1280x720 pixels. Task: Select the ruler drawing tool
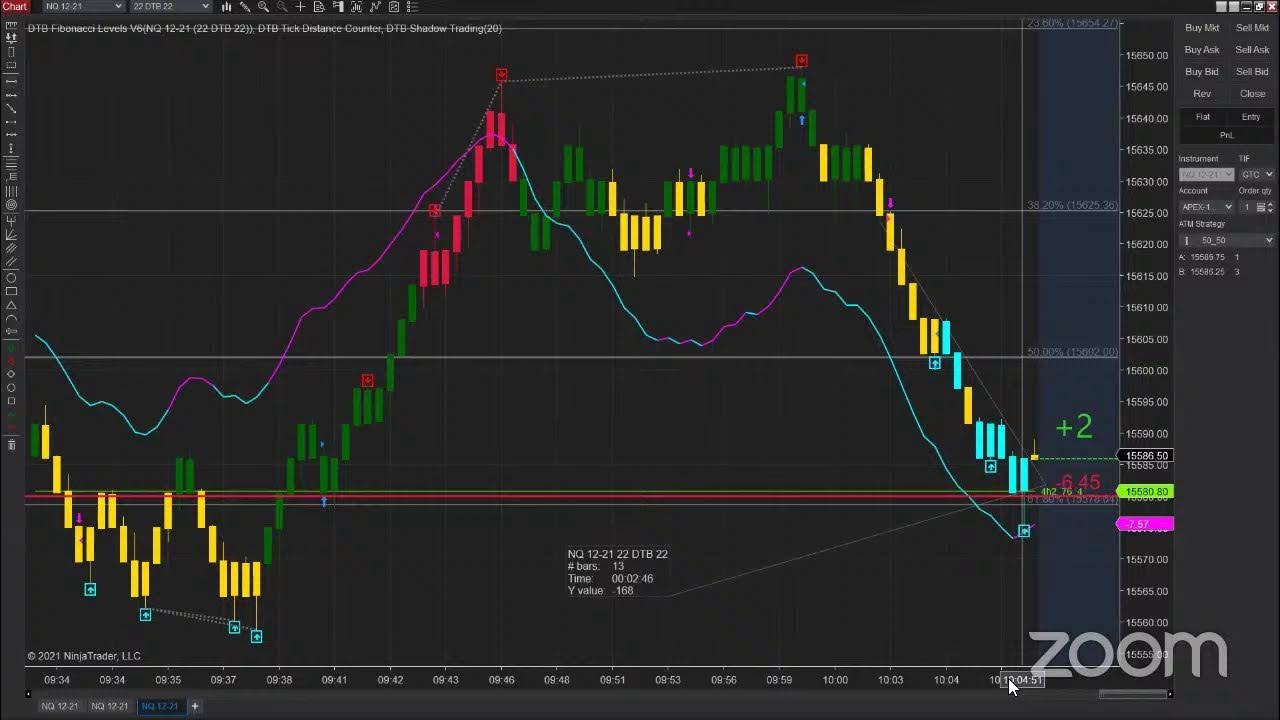point(11,24)
